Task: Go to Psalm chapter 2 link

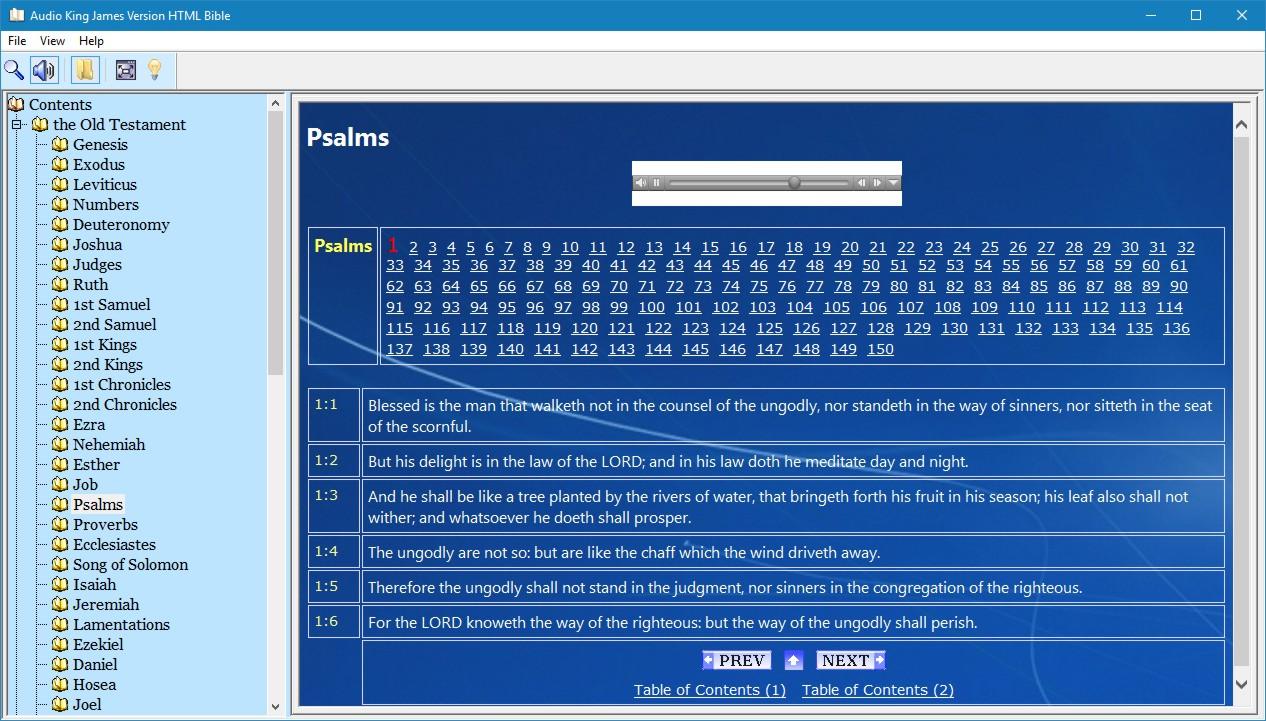Action: click(x=413, y=248)
